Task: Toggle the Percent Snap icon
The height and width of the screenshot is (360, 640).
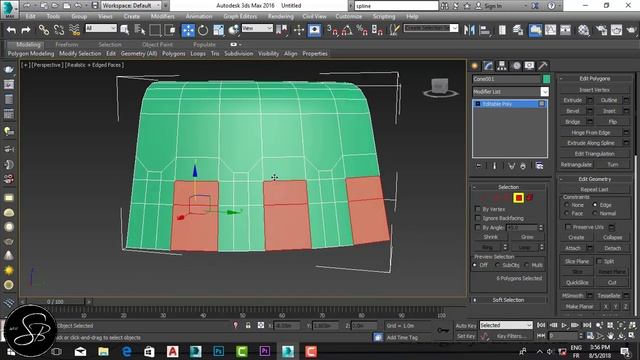Action: [362, 30]
